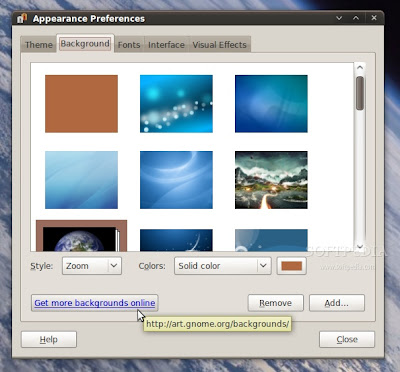Click the wallpaper list scrollbar thumb
Viewport: 400px width, 372px height.
click(x=360, y=93)
